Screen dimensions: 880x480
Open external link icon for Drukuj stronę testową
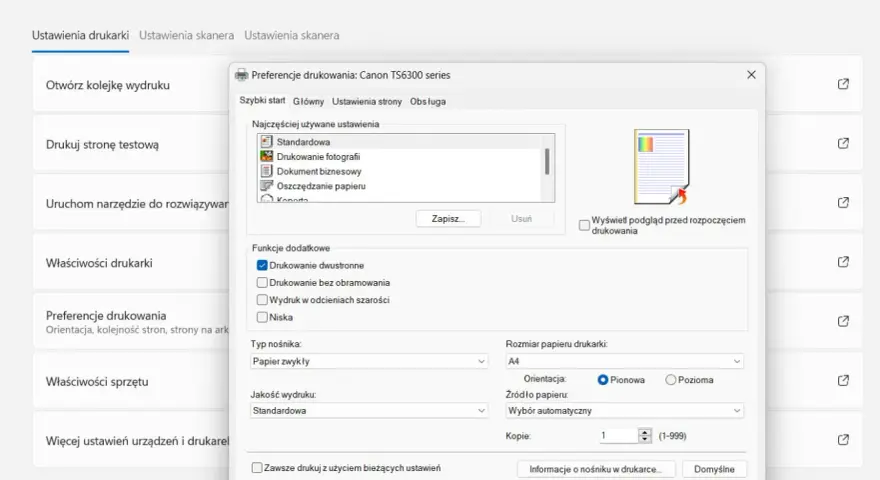tap(843, 143)
